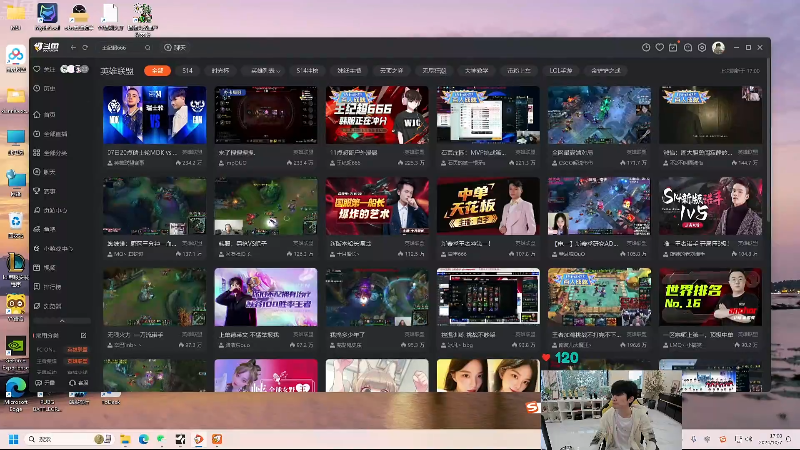The width and height of the screenshot is (800, 450).
Task: Click the 客服 headset icon in sidebar
Action: tap(79, 383)
